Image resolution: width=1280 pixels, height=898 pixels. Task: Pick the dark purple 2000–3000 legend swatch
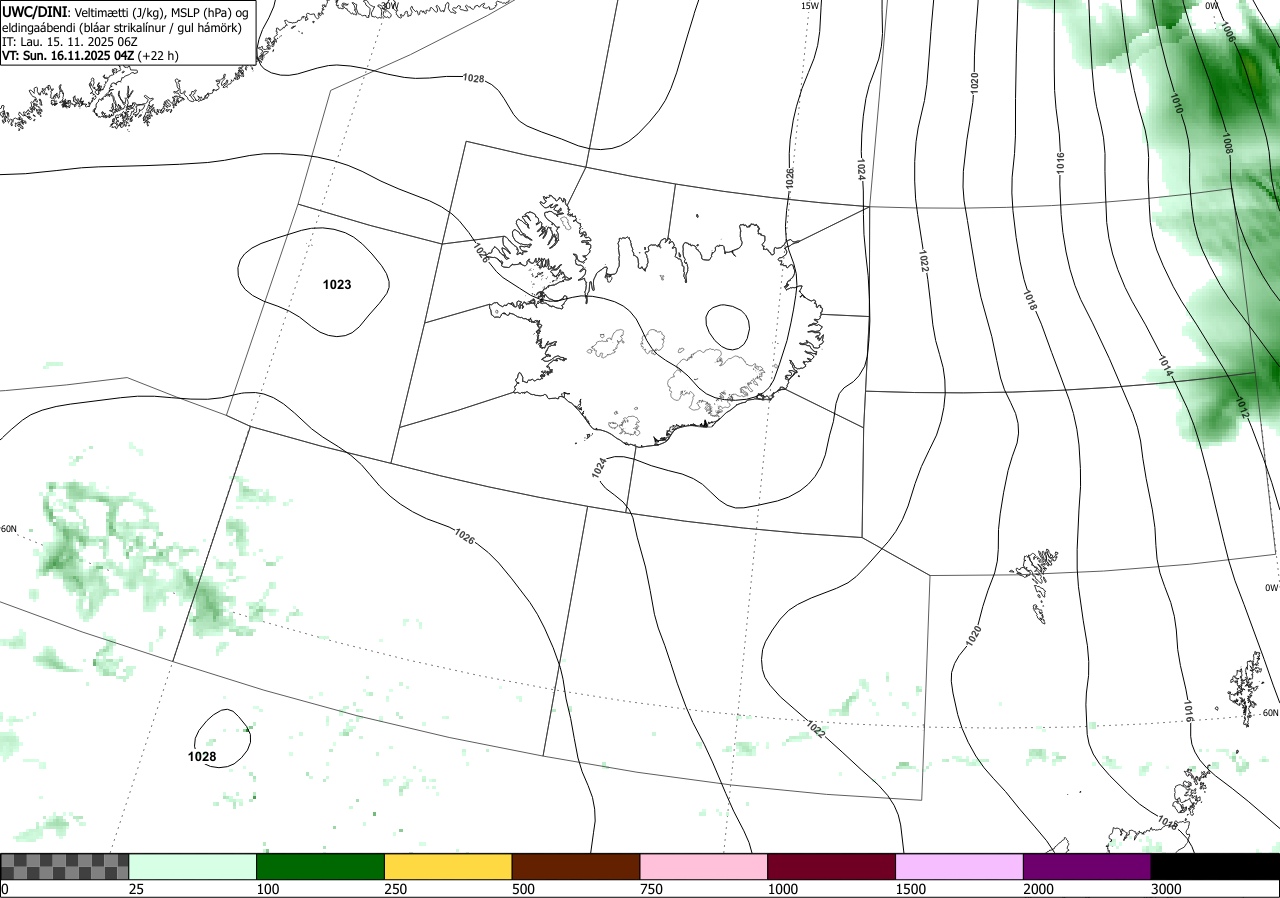(1087, 866)
